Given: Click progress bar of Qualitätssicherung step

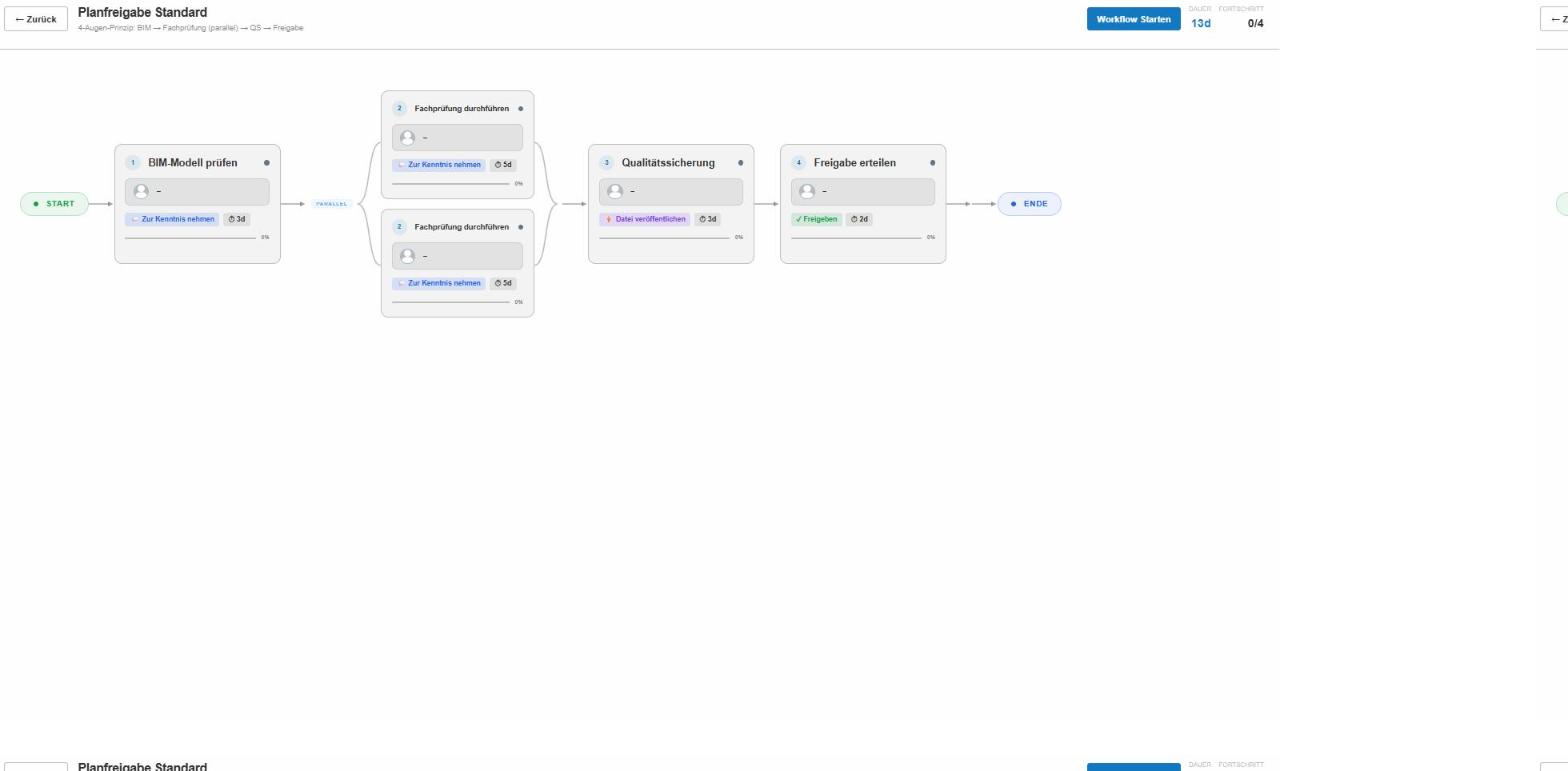Looking at the screenshot, I should click(x=664, y=238).
